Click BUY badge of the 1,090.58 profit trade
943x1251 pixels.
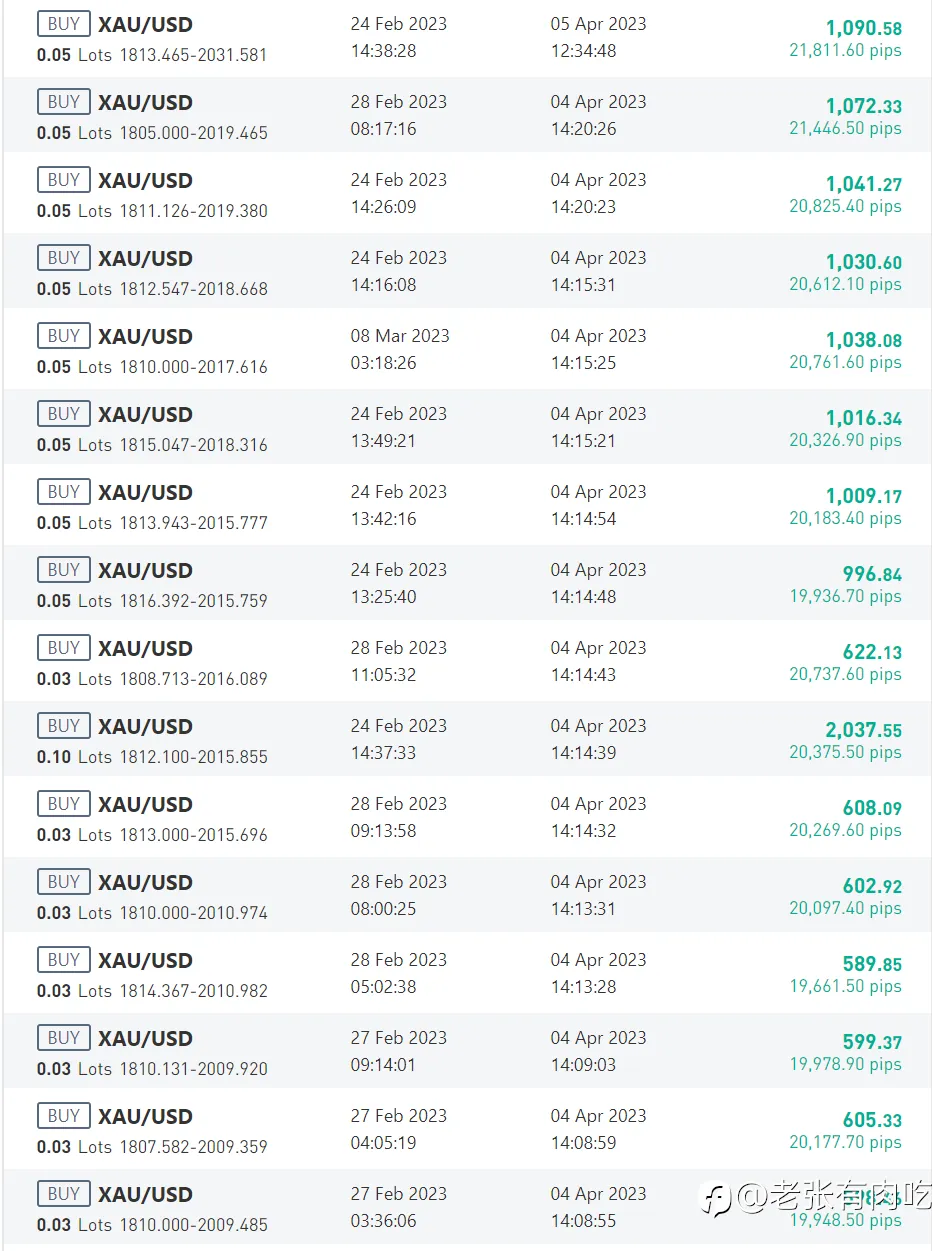(63, 24)
